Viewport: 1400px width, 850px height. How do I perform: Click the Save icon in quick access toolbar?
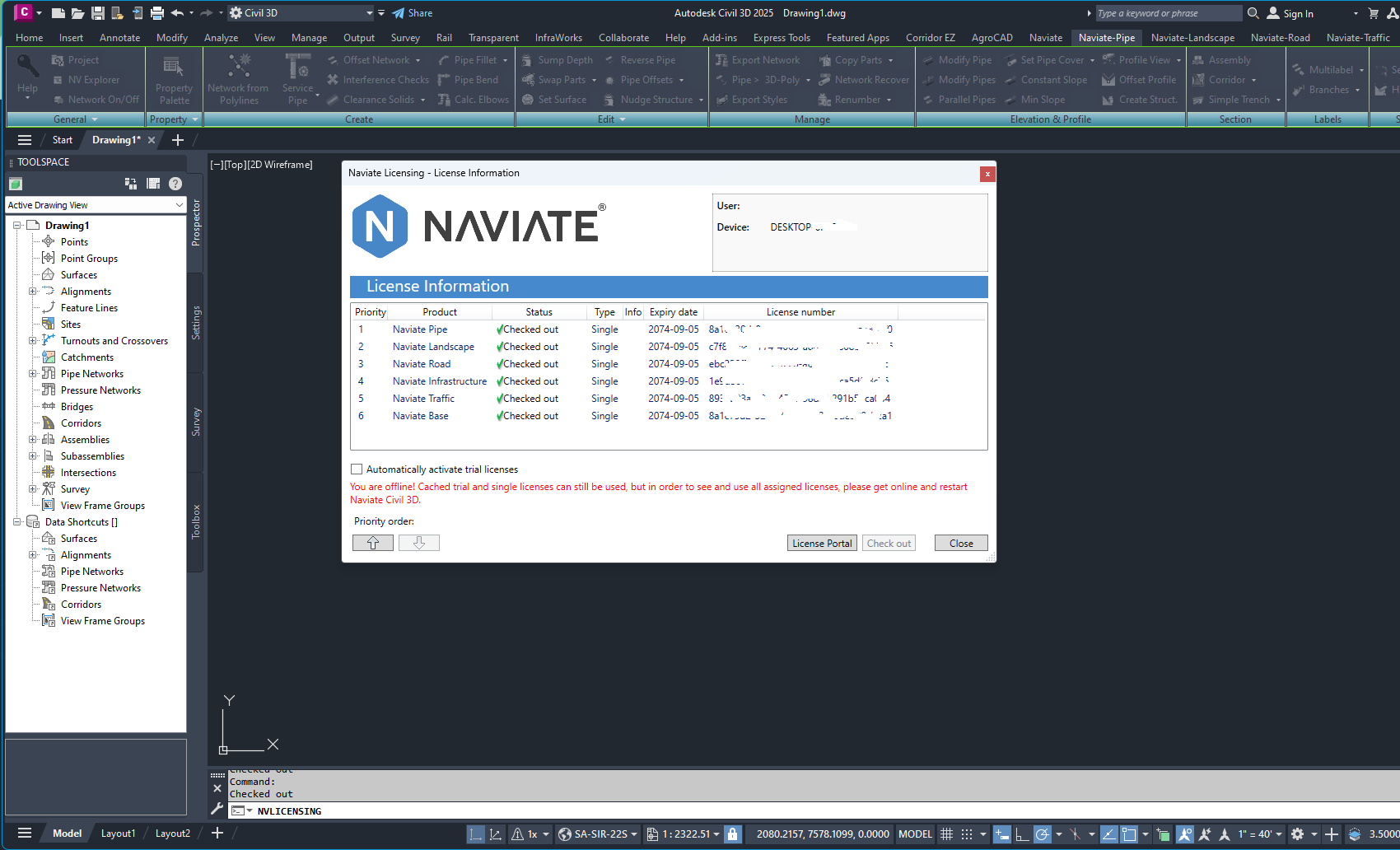[97, 13]
